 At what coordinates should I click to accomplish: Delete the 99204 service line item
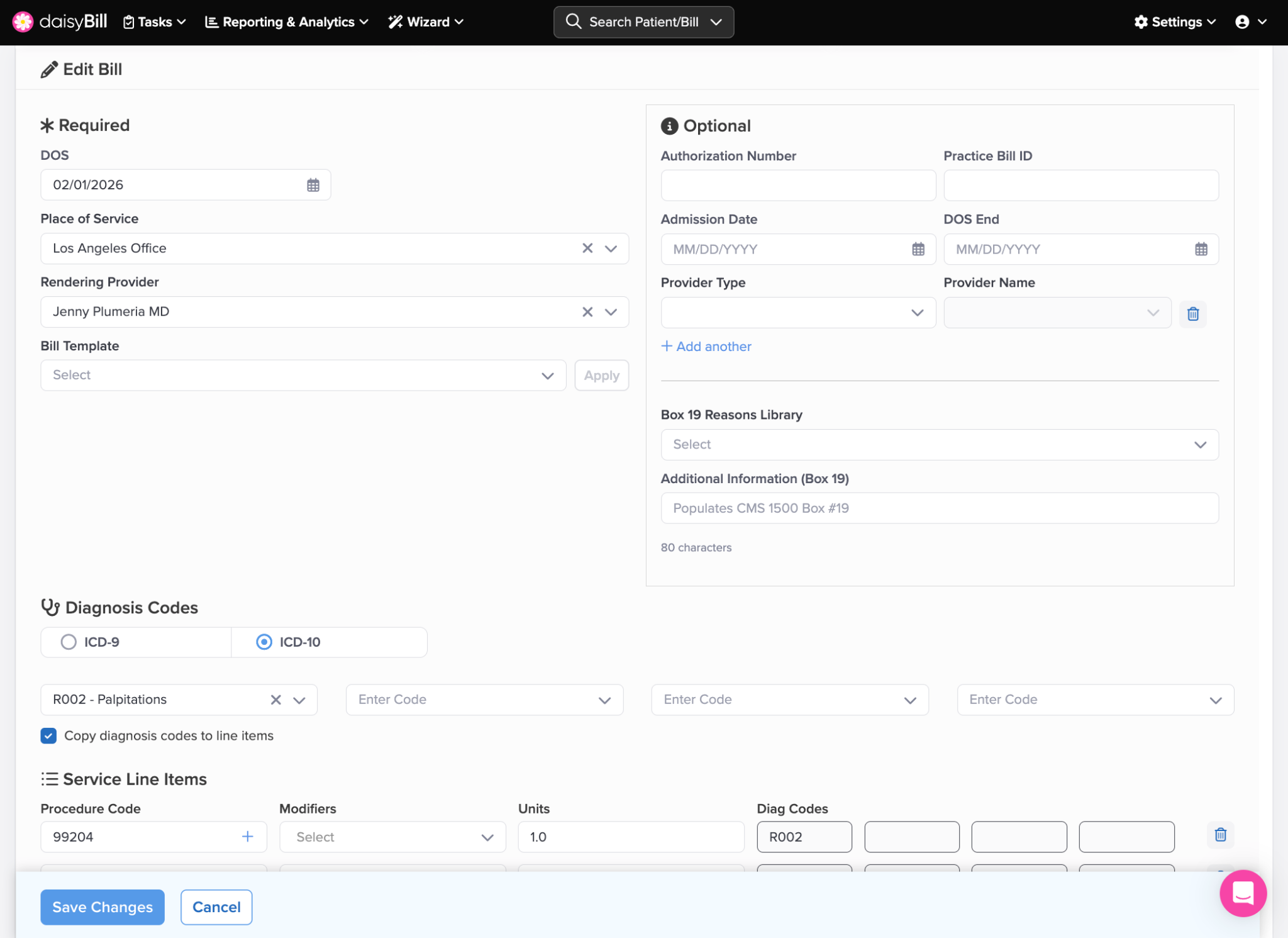[1220, 835]
